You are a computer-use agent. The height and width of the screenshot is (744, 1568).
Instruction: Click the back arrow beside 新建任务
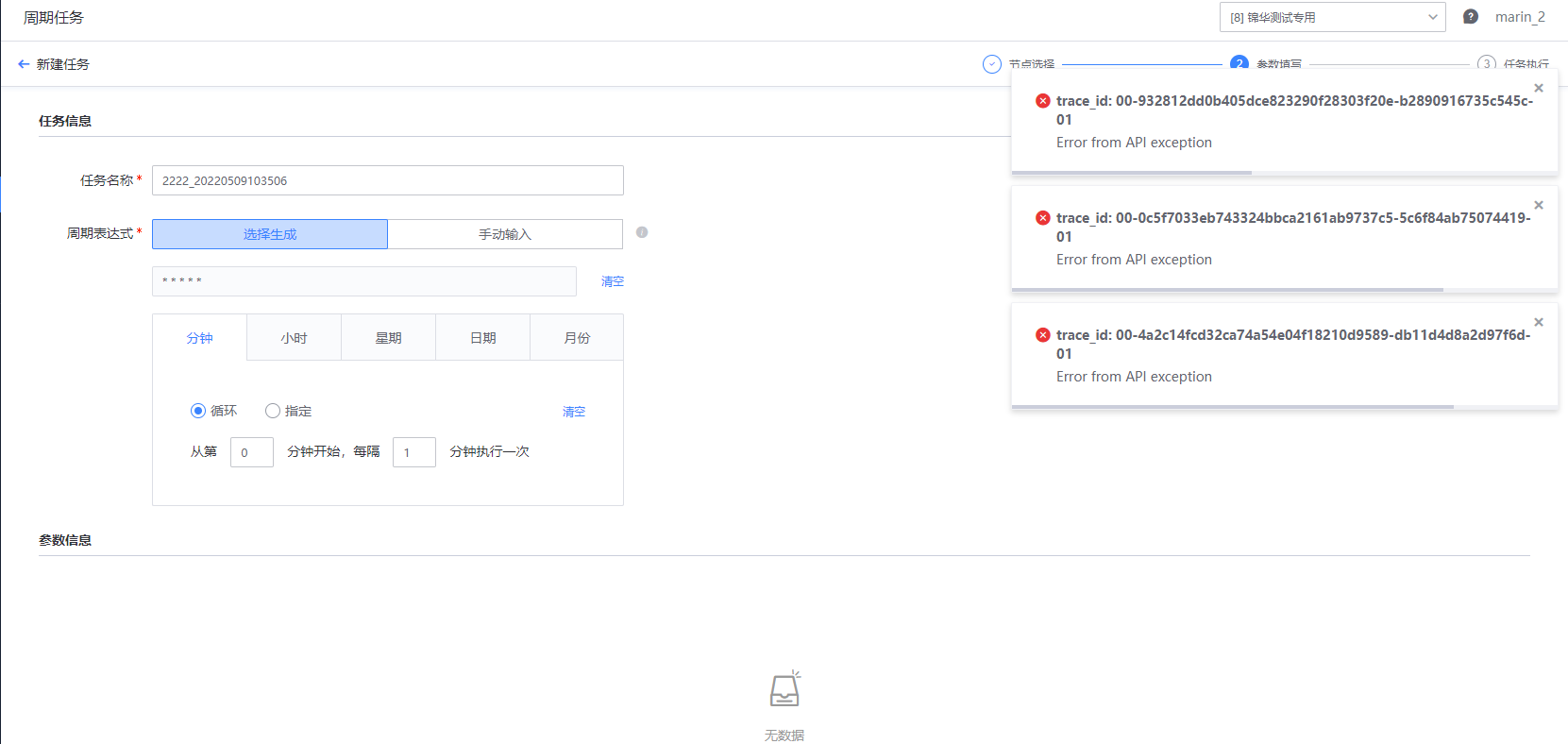(x=24, y=64)
